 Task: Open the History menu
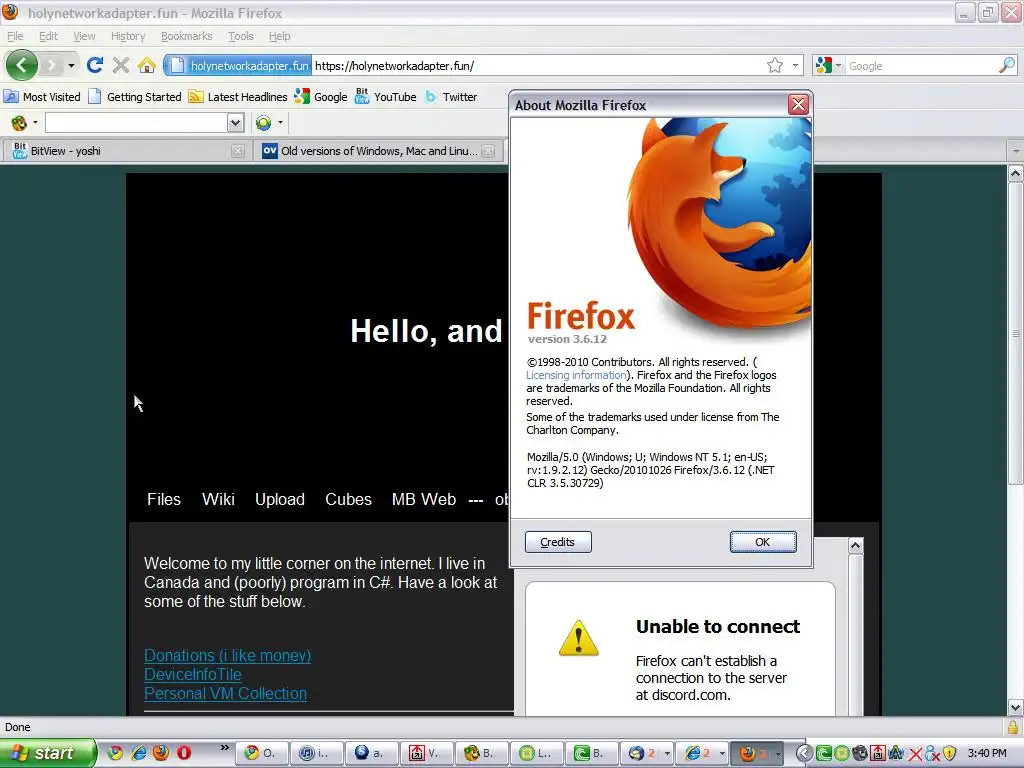coord(128,36)
